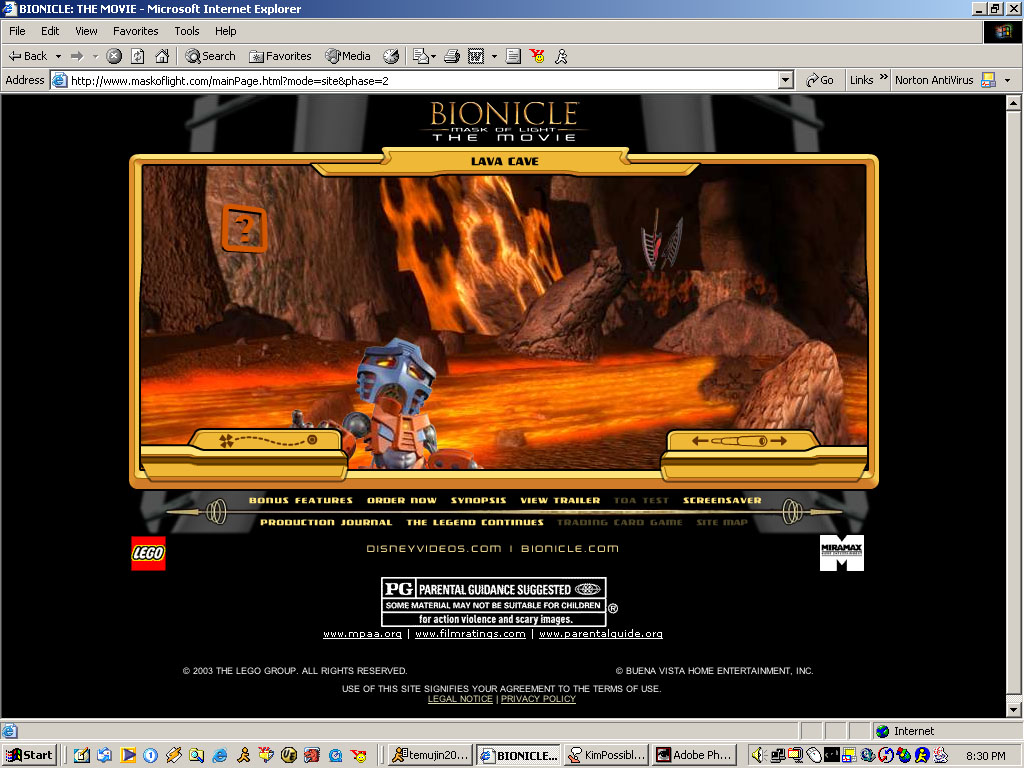
Task: Expand the Back button history arrow
Action: 58,56
